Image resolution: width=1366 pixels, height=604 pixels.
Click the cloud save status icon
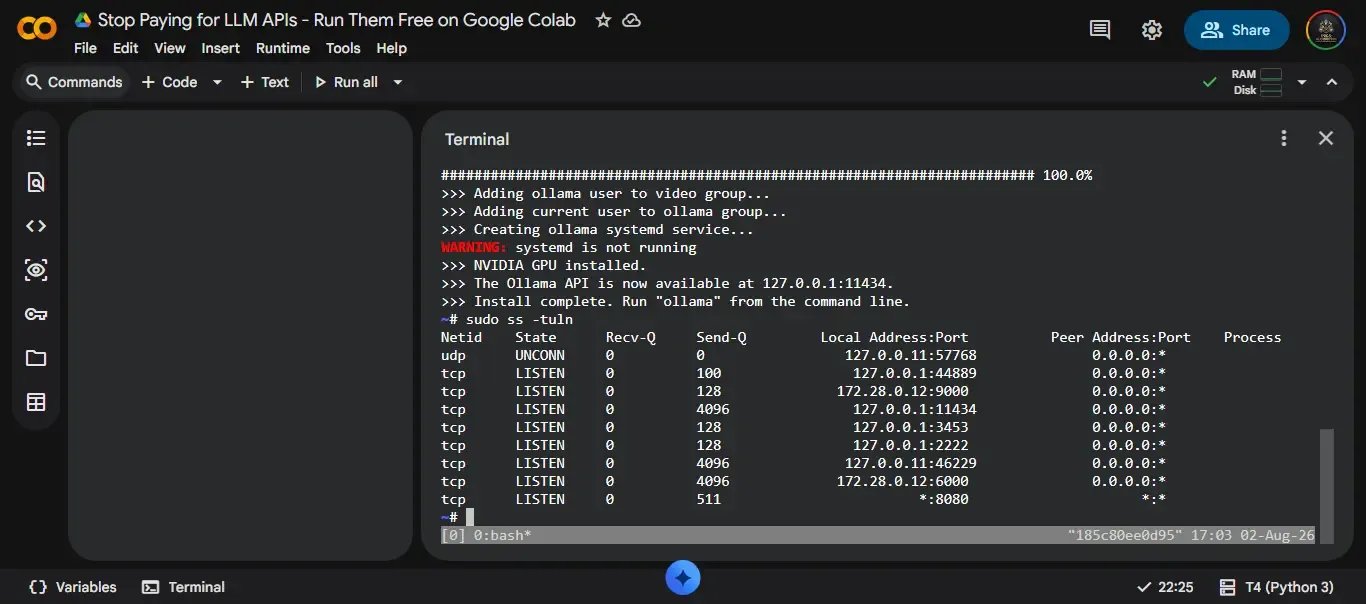click(x=631, y=20)
